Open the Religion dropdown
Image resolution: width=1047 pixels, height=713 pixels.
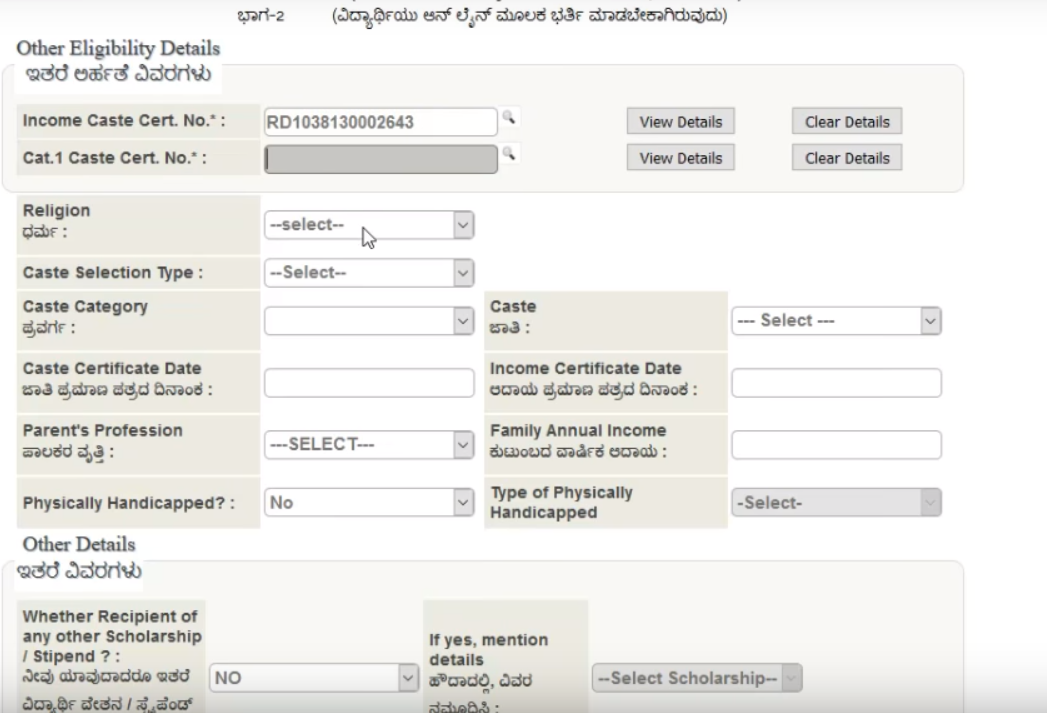368,225
